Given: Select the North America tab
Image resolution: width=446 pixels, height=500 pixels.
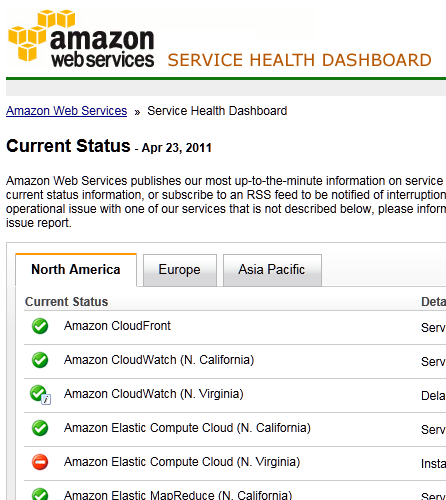Looking at the screenshot, I should coord(76,270).
